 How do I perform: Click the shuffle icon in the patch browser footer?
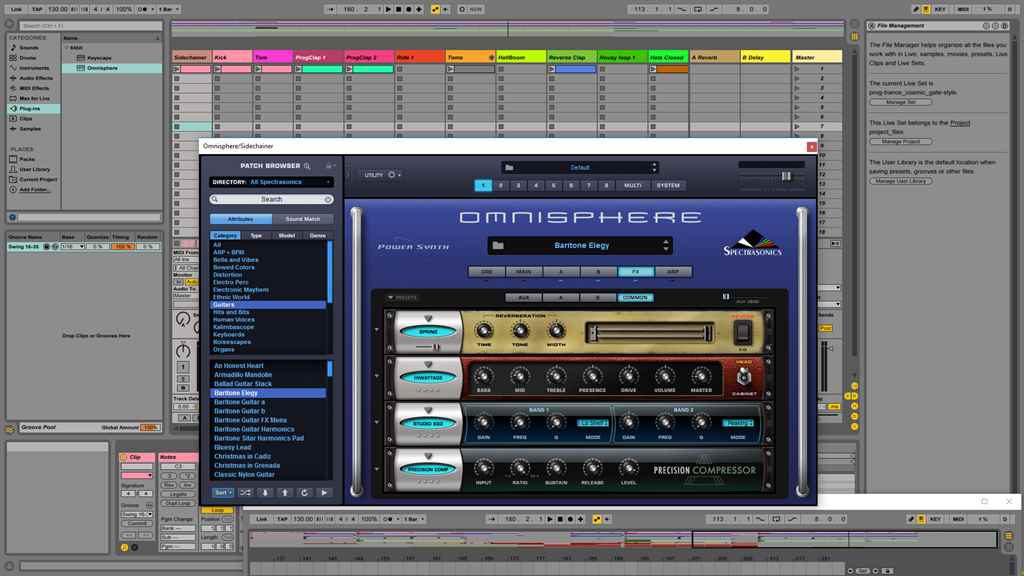click(x=245, y=492)
